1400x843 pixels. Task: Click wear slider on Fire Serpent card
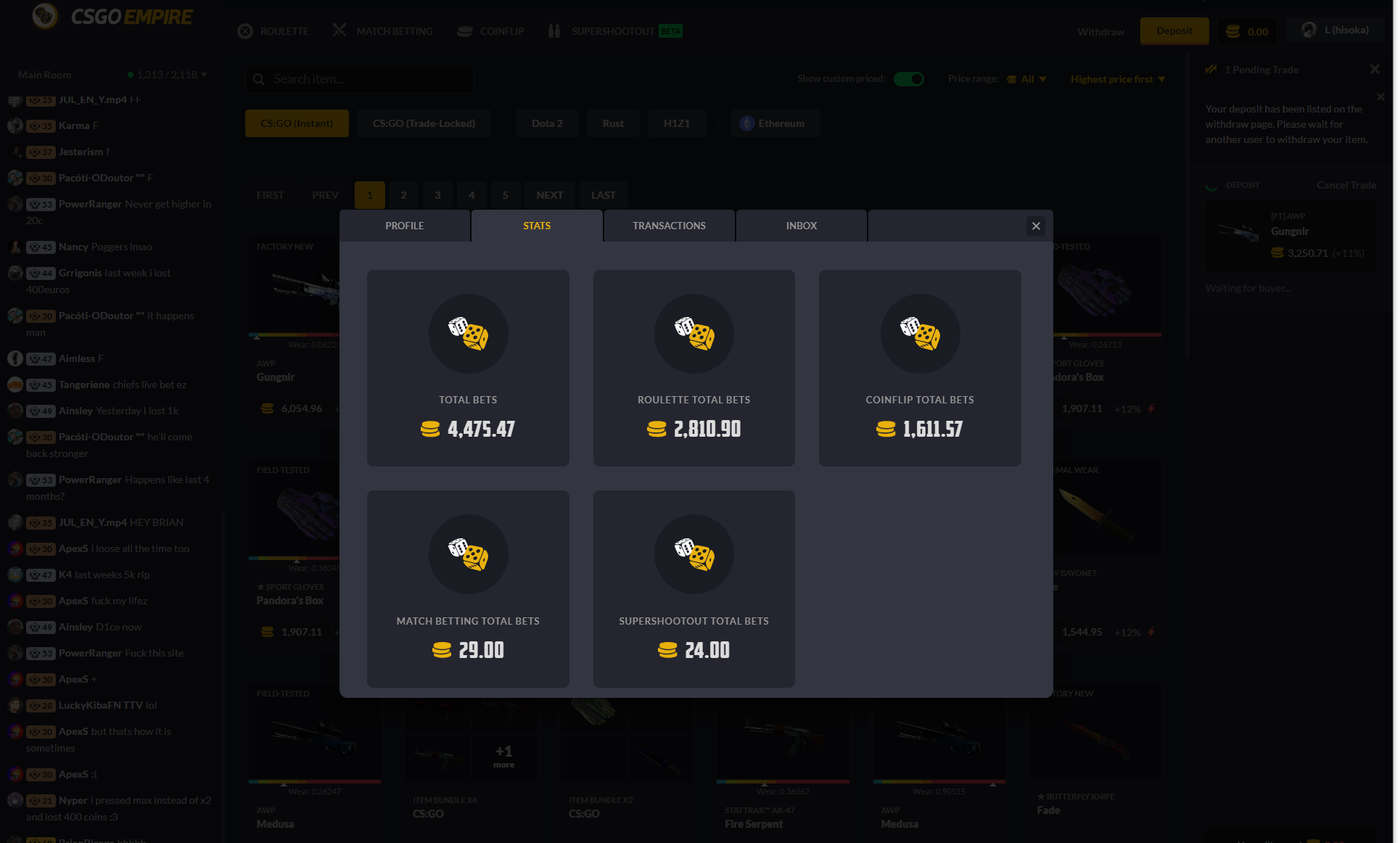pos(783,782)
